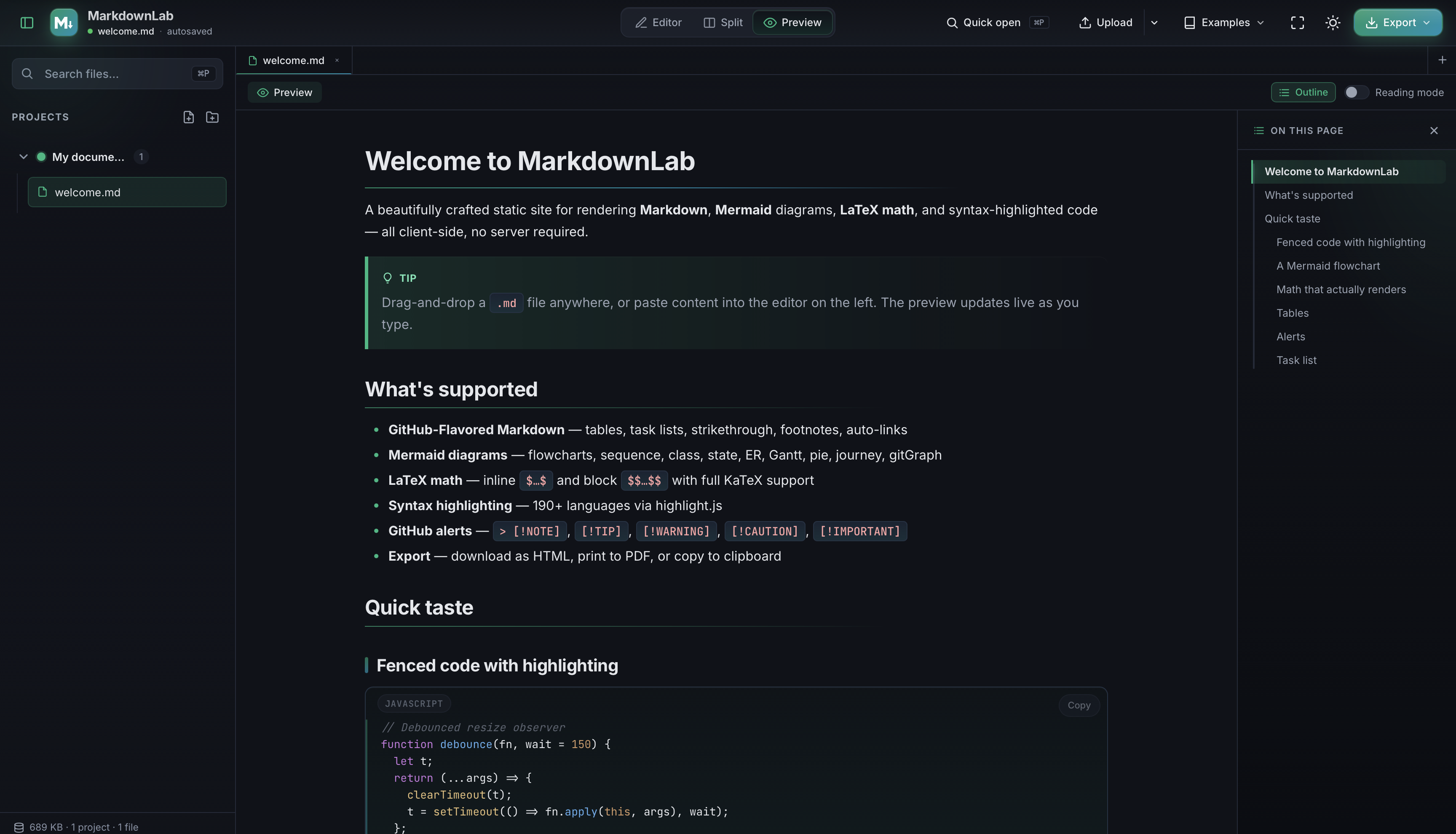Click the search magnifier icon in sidebar
Viewport: 1456px width, 834px height.
[x=27, y=73]
